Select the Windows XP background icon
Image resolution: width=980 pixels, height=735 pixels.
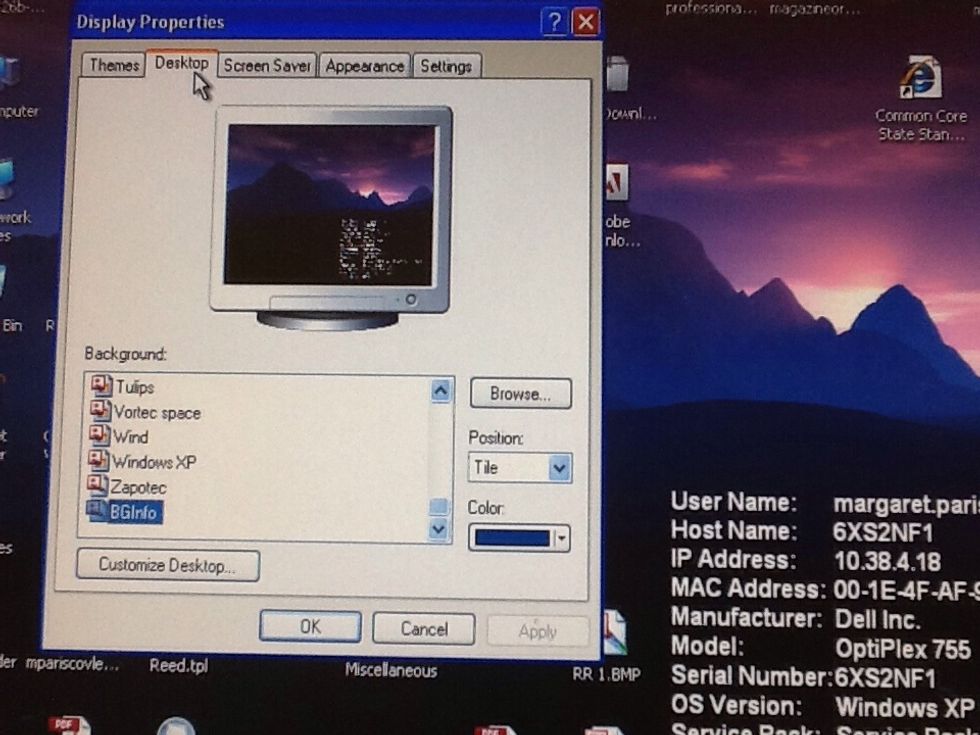pyautogui.click(x=152, y=462)
